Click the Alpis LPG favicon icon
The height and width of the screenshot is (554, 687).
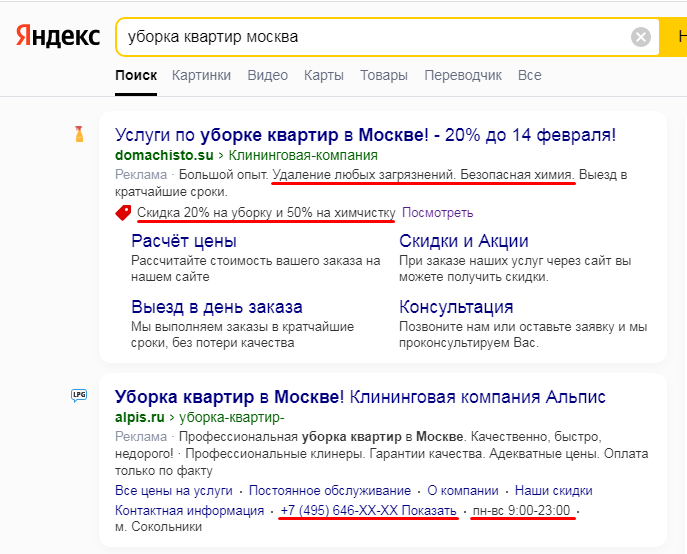[79, 396]
